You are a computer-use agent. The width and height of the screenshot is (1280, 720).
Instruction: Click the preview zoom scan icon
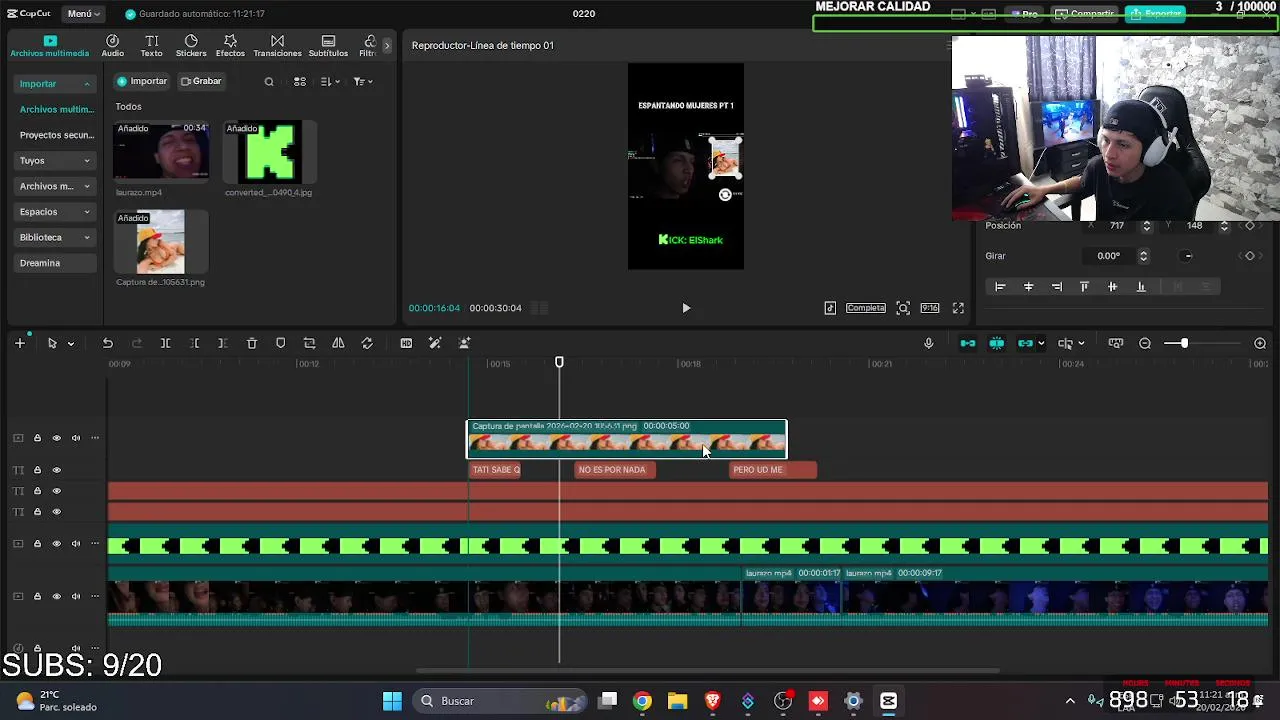[x=903, y=308]
